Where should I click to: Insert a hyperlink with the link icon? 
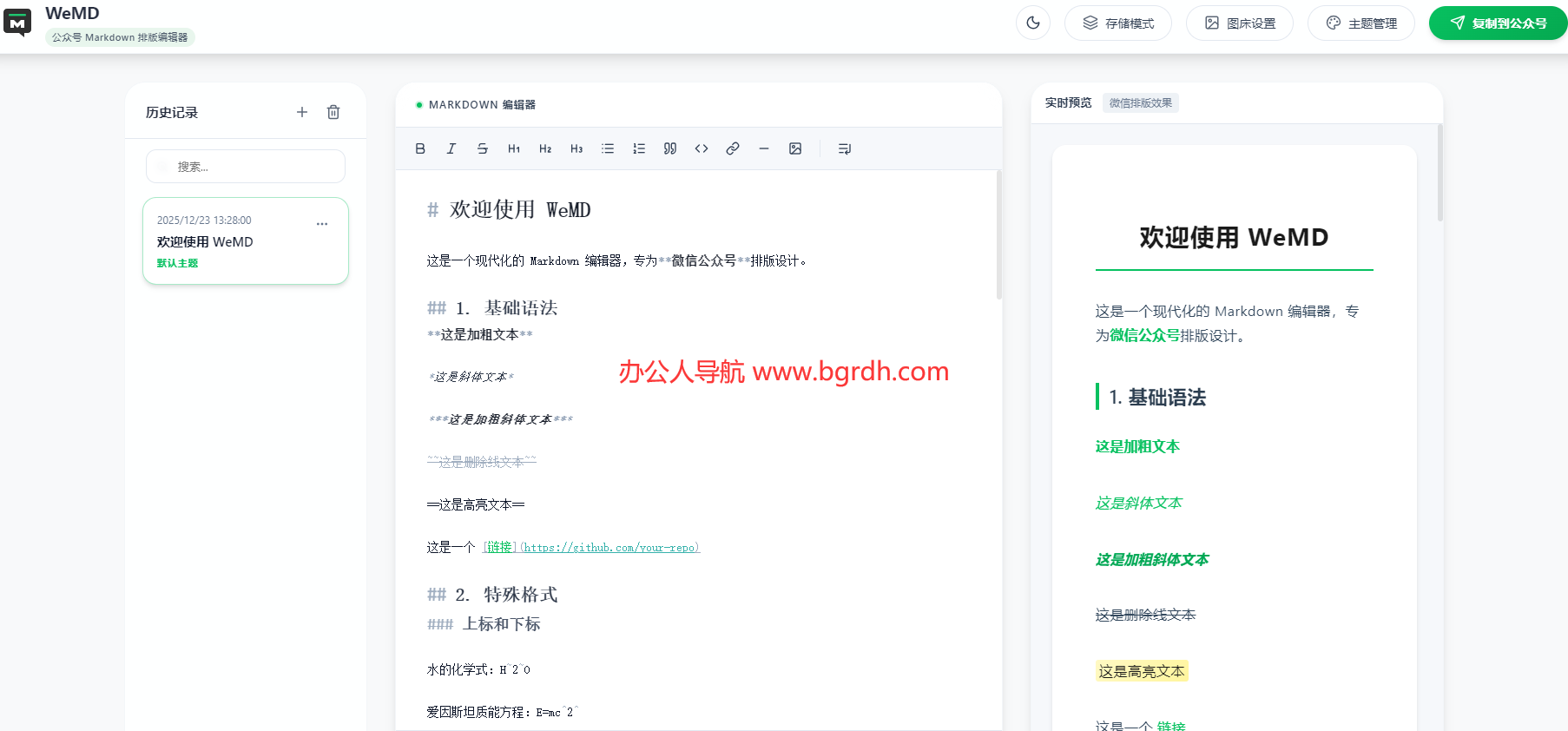coord(733,148)
